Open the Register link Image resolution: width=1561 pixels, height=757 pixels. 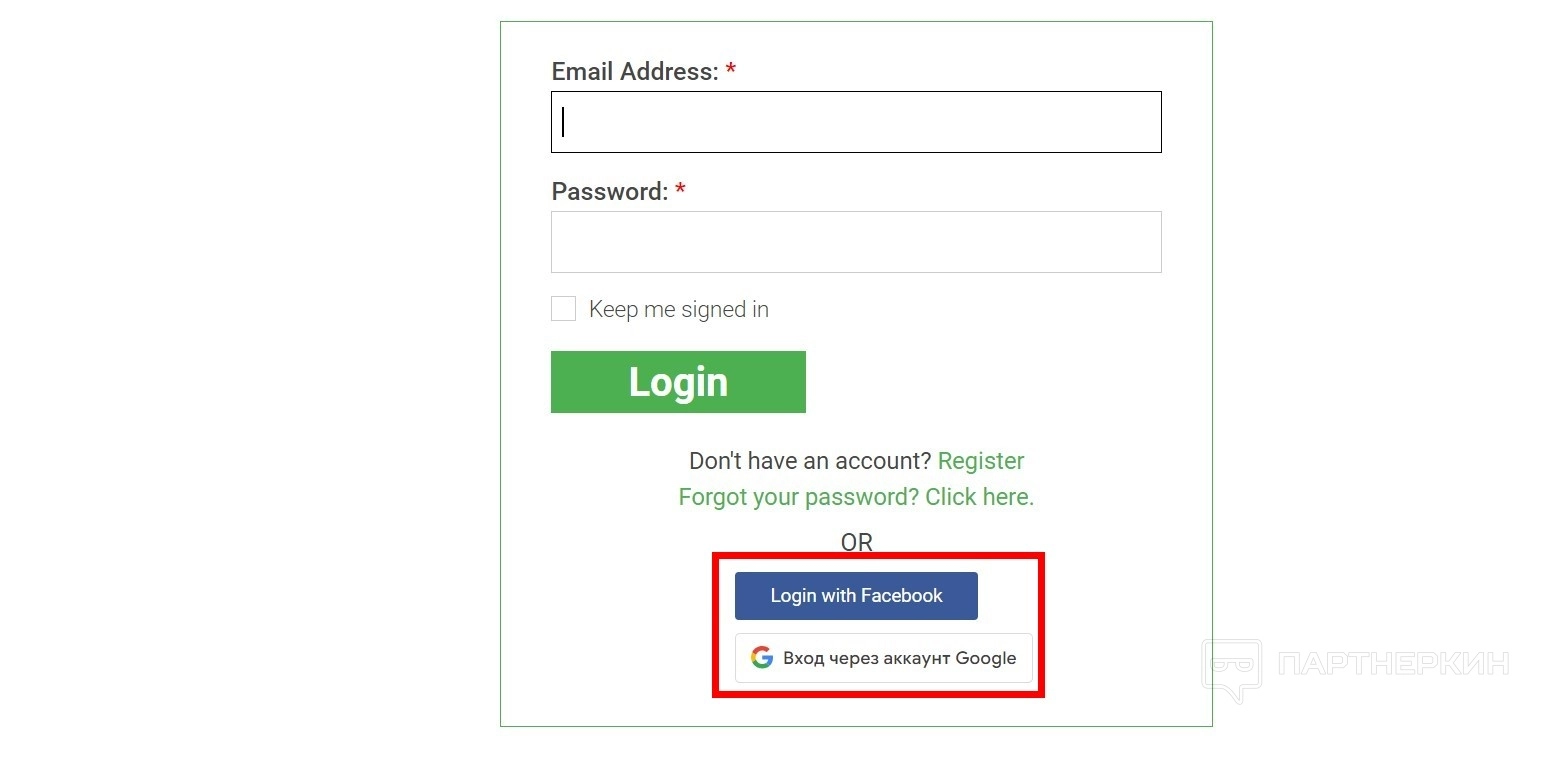[981, 461]
